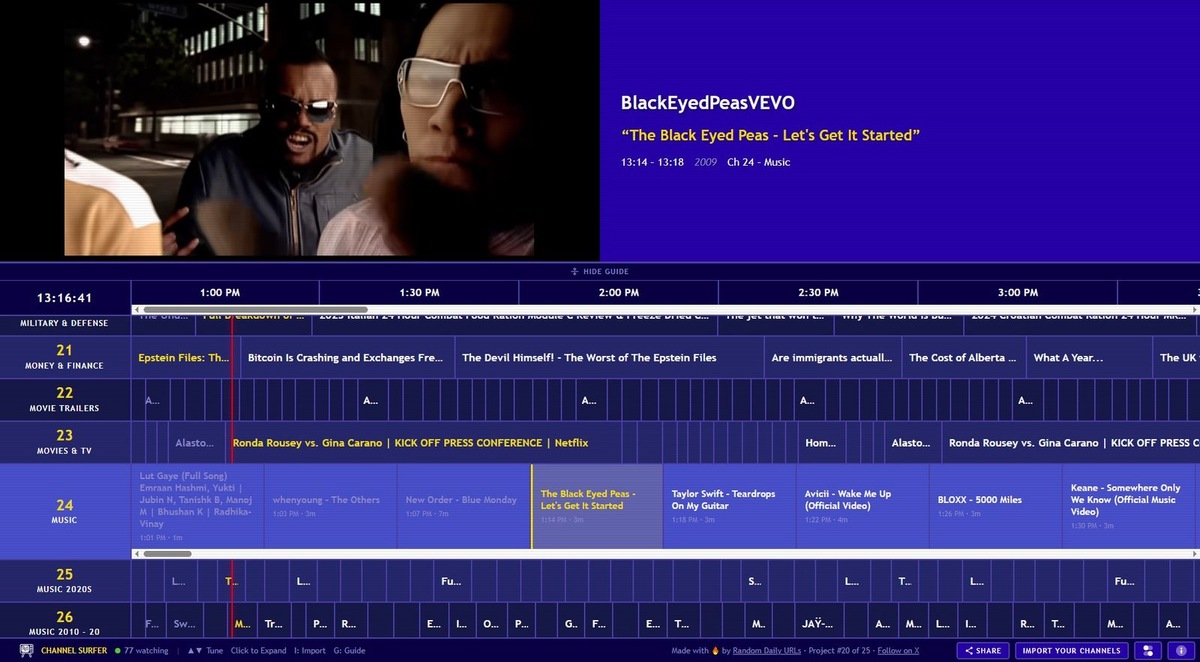1200x662 pixels.
Task: Click Import Your Channels button
Action: click(1072, 650)
